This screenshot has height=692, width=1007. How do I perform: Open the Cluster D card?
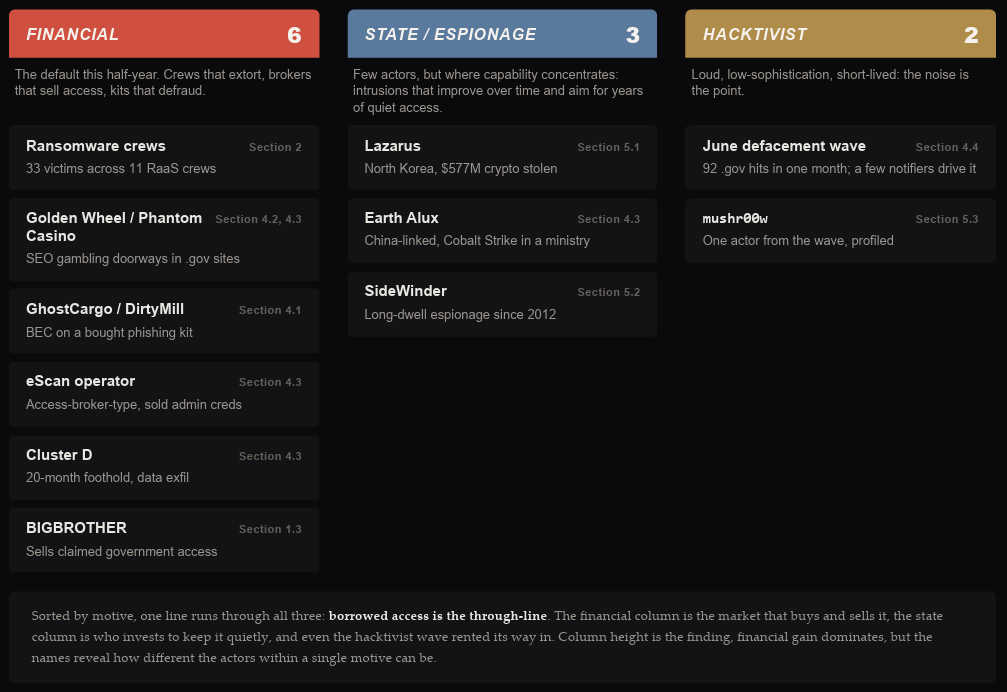164,467
